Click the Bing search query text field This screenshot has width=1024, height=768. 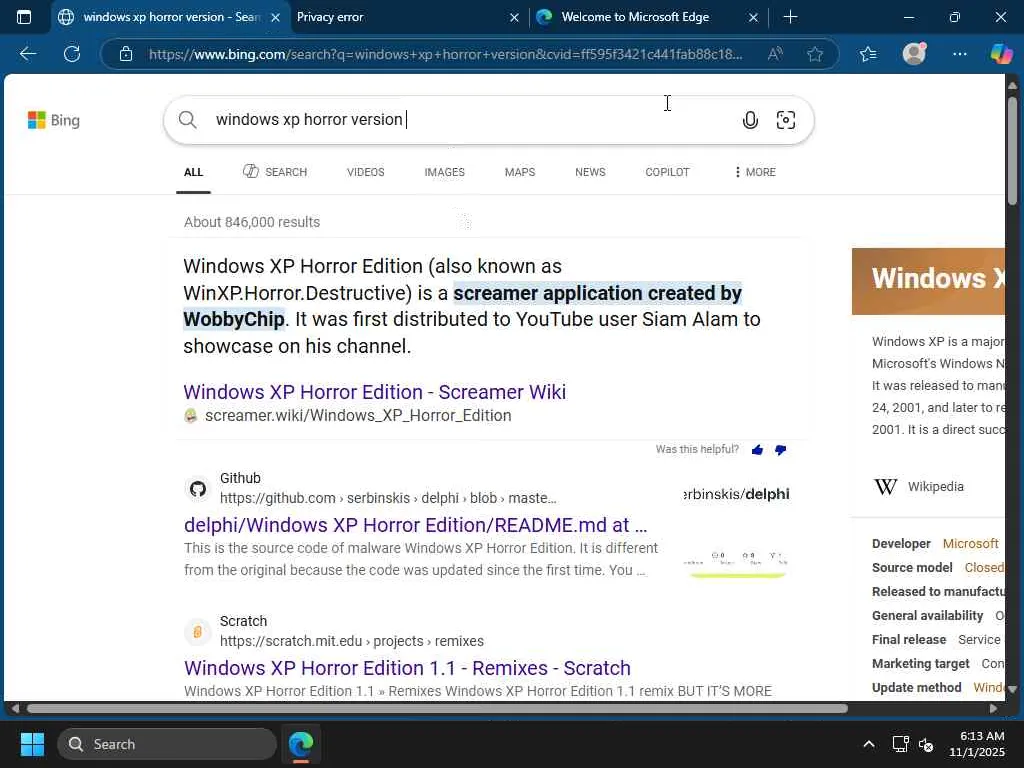(470, 120)
